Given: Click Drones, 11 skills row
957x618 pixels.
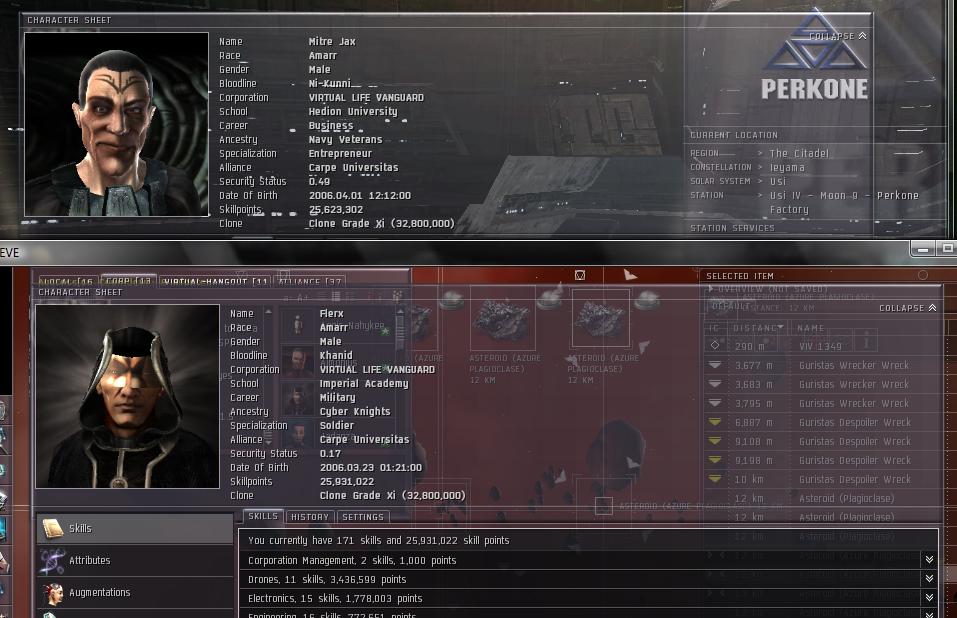Looking at the screenshot, I should pyautogui.click(x=588, y=579).
